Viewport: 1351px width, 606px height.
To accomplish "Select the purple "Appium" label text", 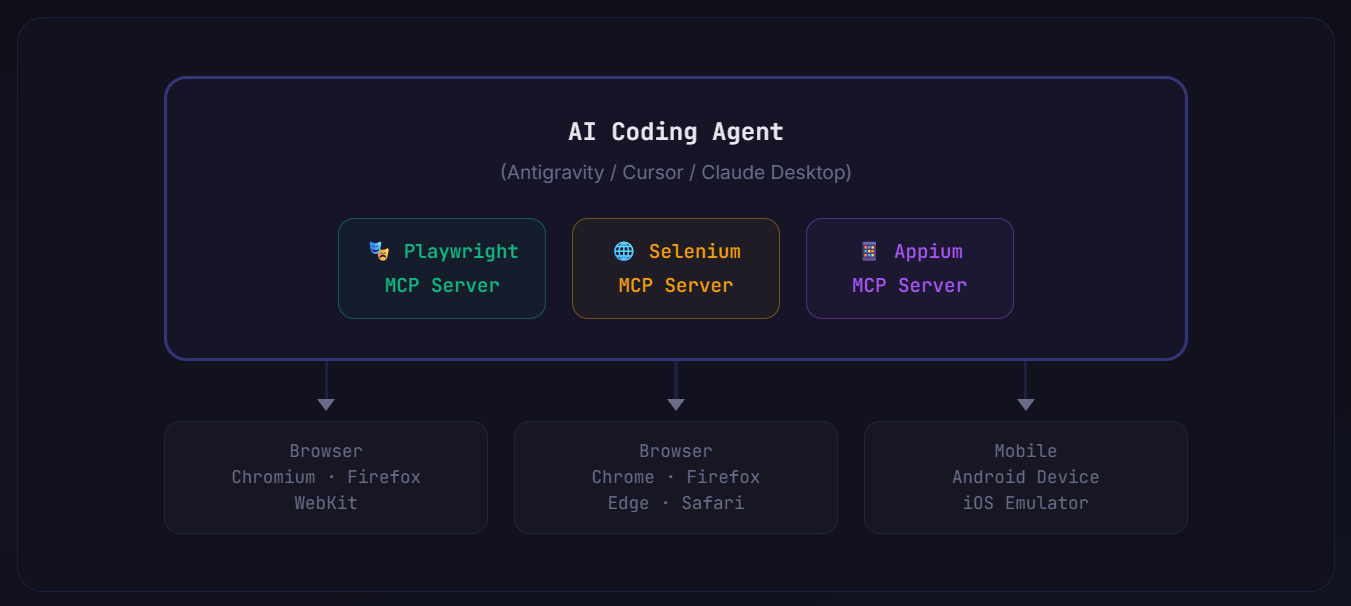I will [x=928, y=251].
